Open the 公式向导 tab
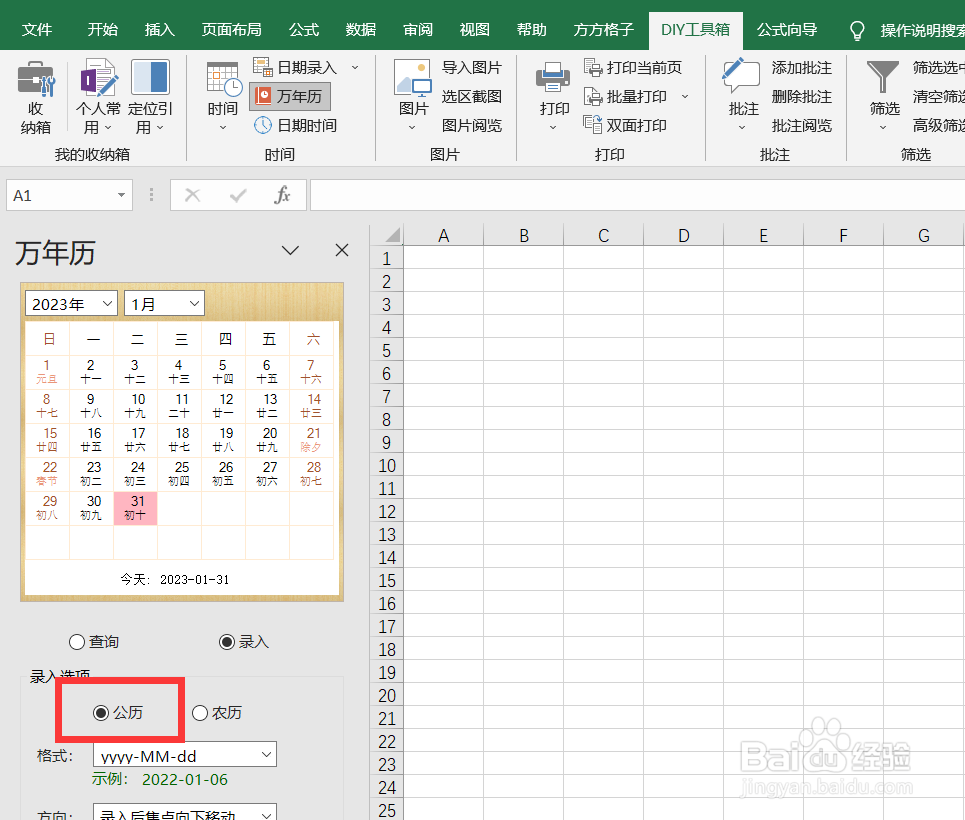 click(x=787, y=30)
